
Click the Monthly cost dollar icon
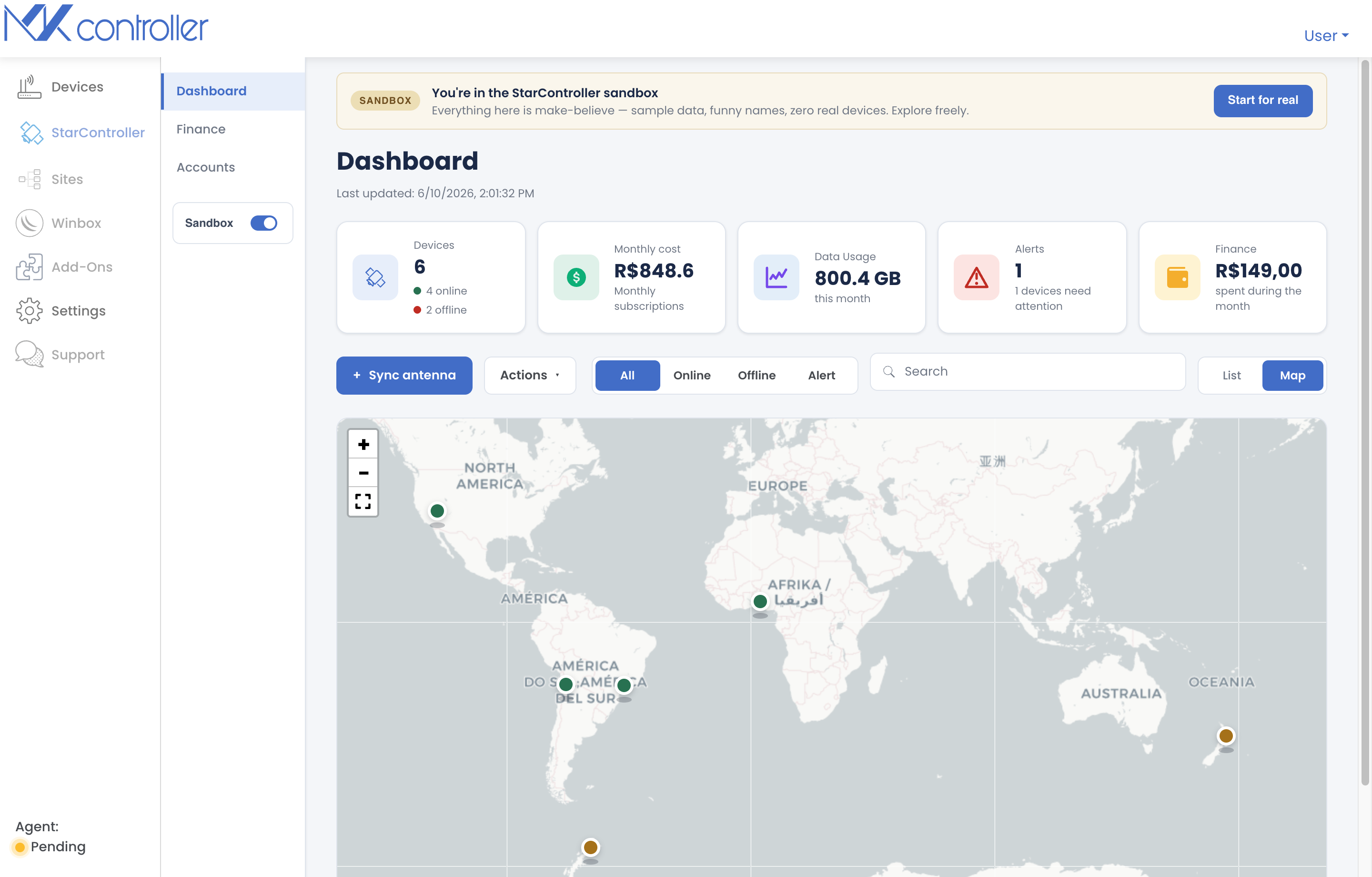(x=576, y=278)
